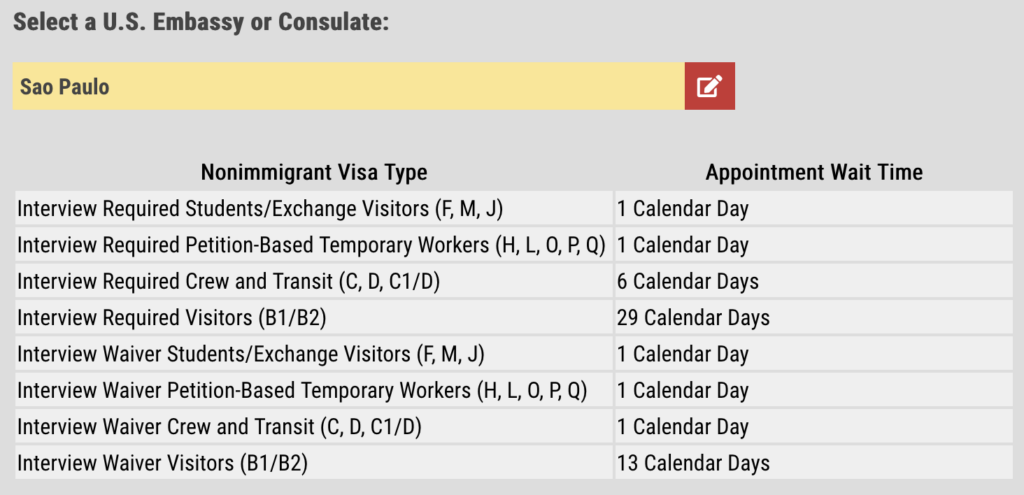Click the red edit pencil icon

click(x=709, y=86)
